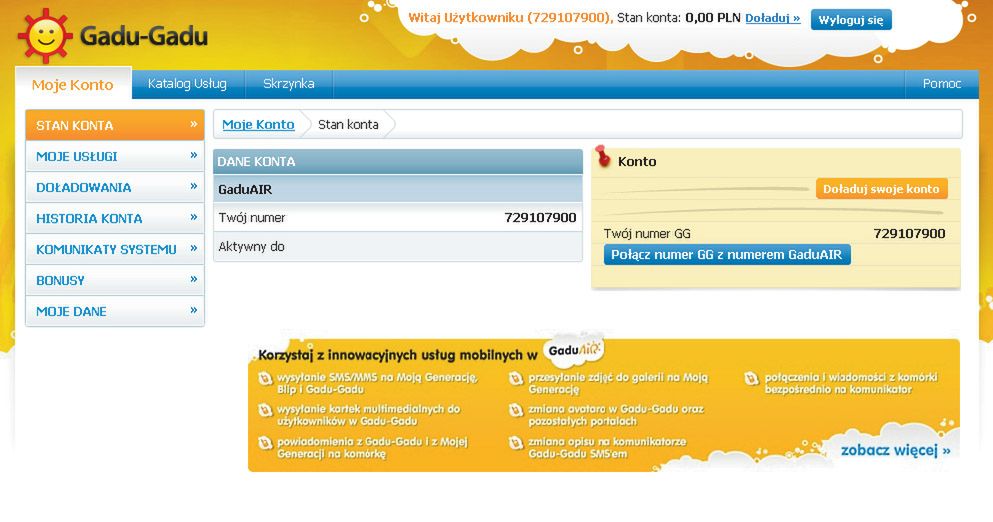Click the 'Twój numer GG' label

pyautogui.click(x=647, y=234)
